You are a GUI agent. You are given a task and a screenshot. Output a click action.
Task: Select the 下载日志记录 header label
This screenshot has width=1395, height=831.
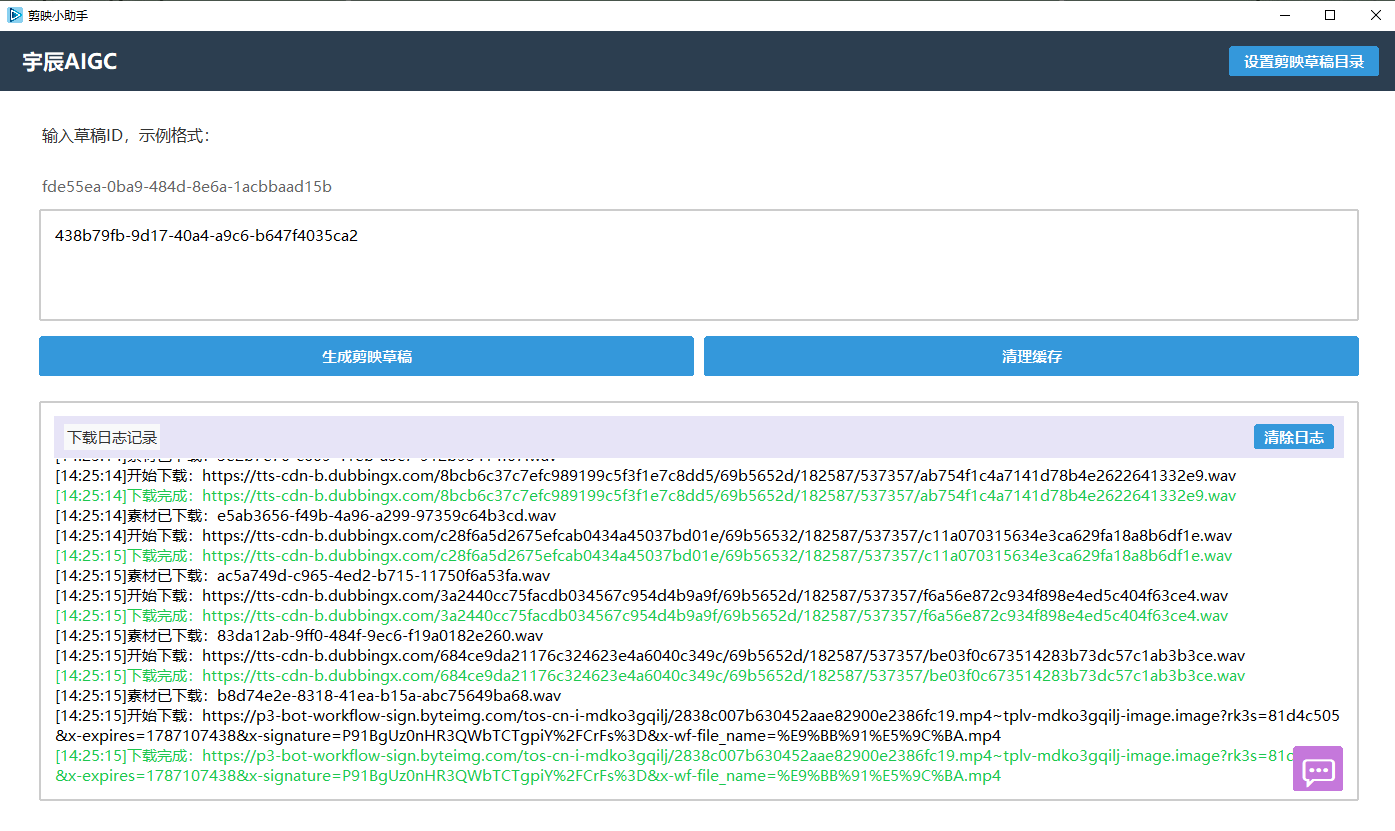pyautogui.click(x=112, y=437)
